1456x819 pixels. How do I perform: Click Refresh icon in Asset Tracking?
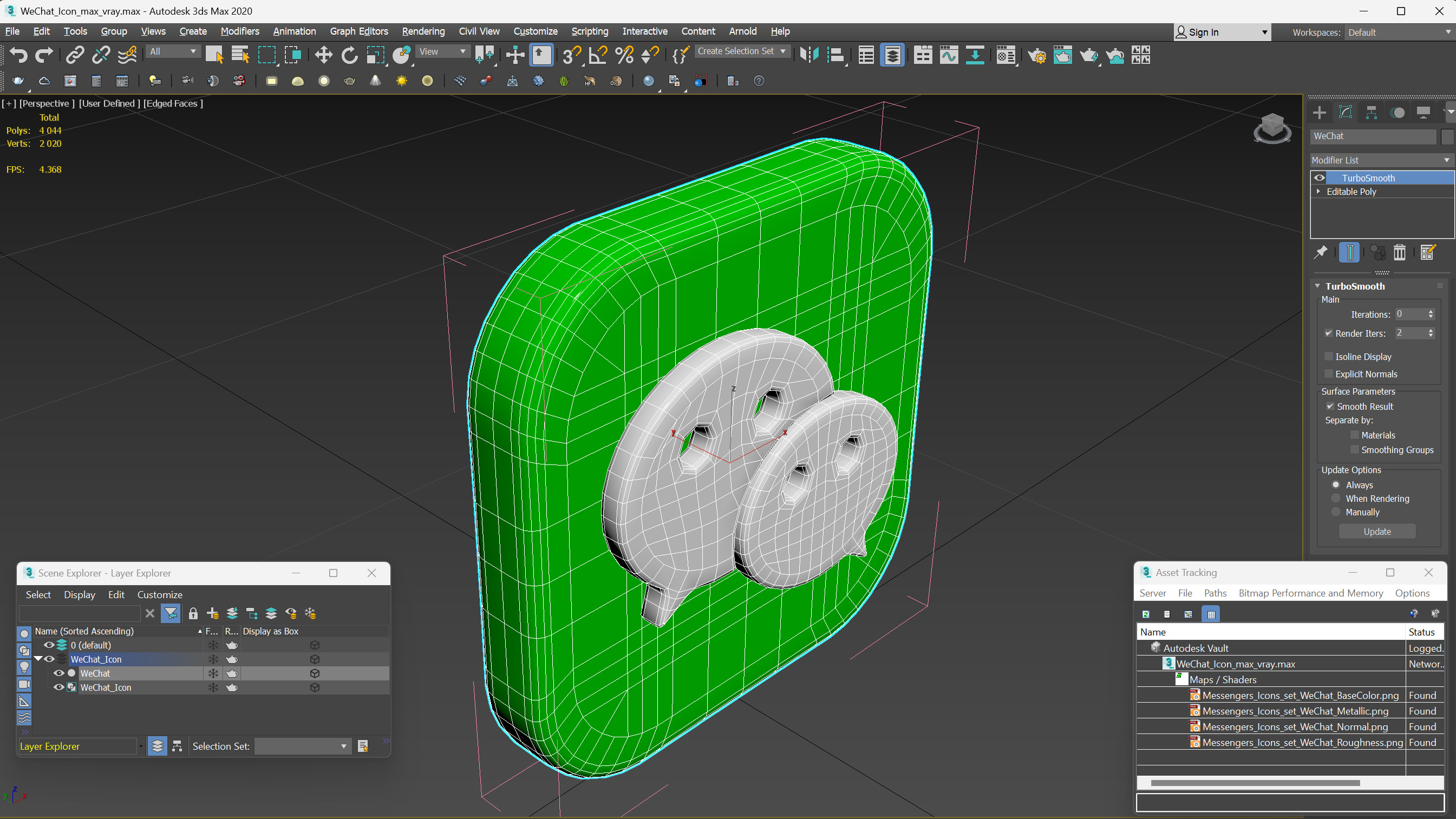click(x=1146, y=614)
